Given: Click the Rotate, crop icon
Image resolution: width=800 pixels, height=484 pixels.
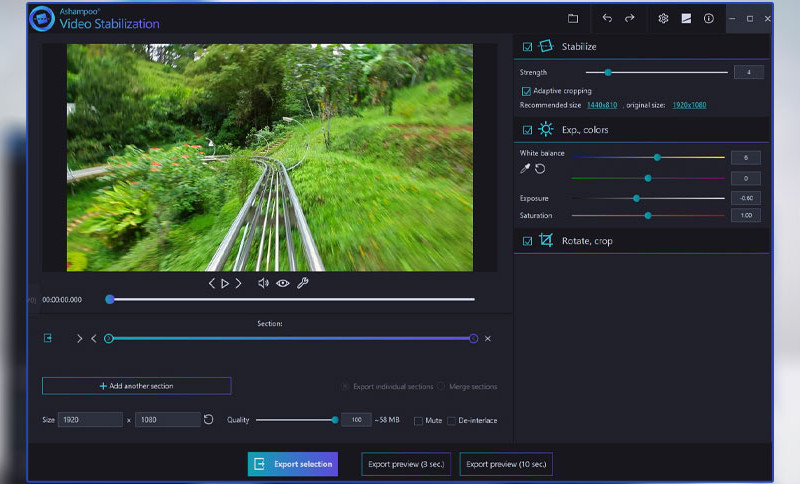Looking at the screenshot, I should pyautogui.click(x=545, y=240).
